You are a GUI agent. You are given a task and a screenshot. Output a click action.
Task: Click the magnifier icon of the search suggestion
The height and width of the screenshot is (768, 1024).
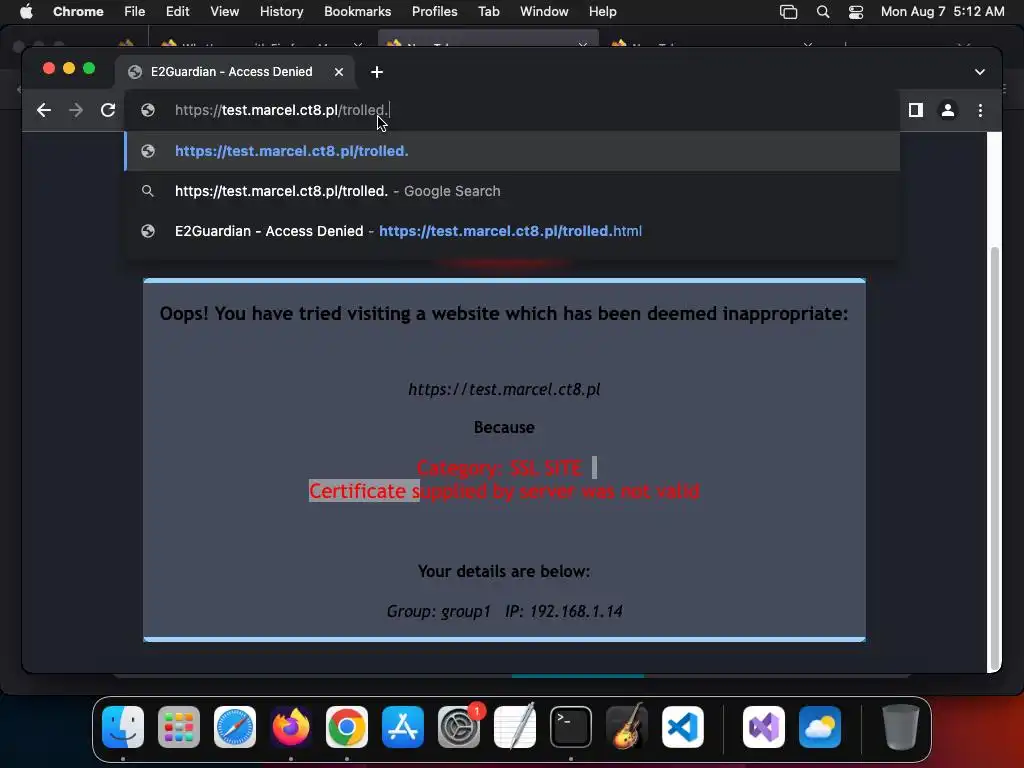148,191
